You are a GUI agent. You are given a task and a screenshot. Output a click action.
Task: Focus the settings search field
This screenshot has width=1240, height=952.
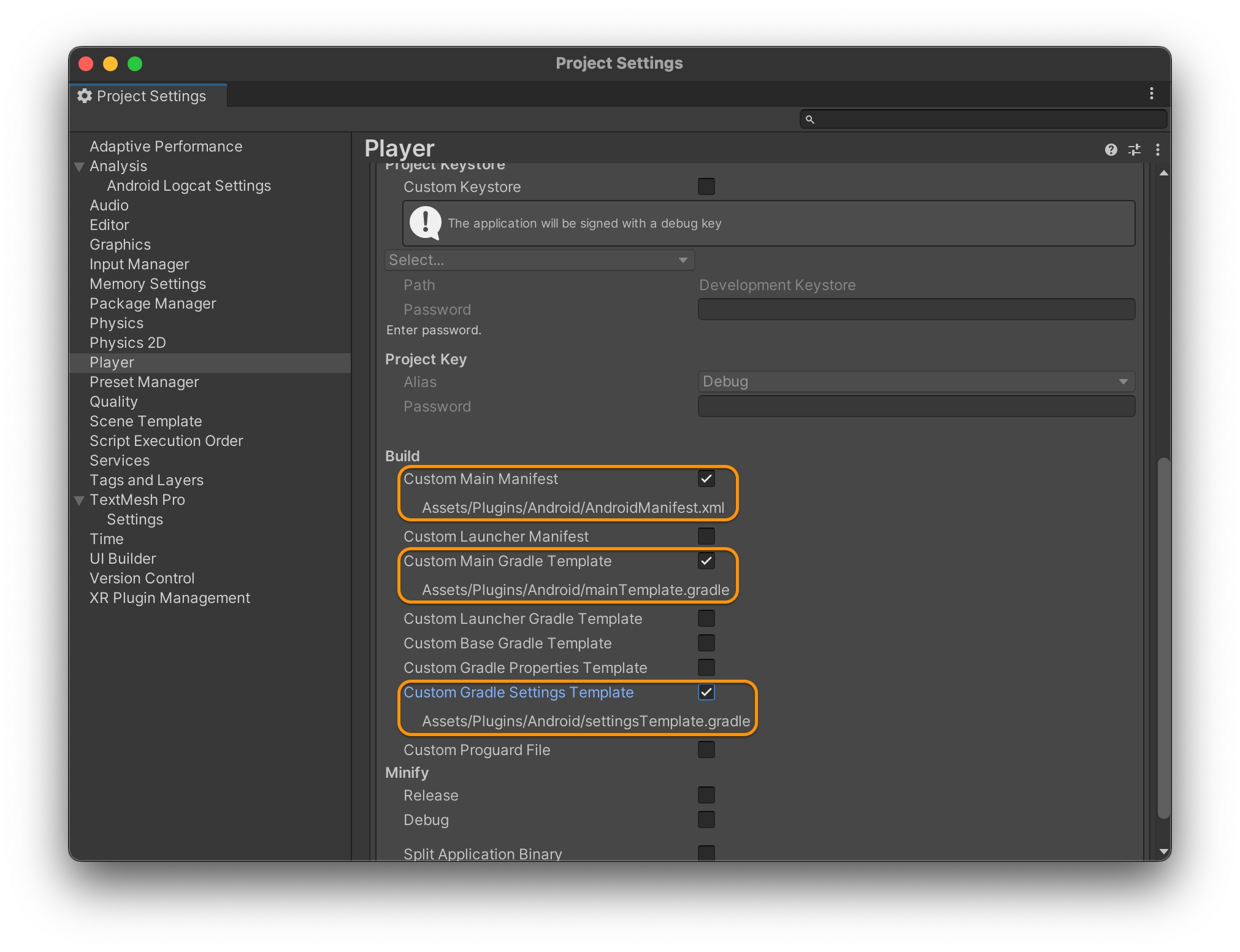coord(987,120)
